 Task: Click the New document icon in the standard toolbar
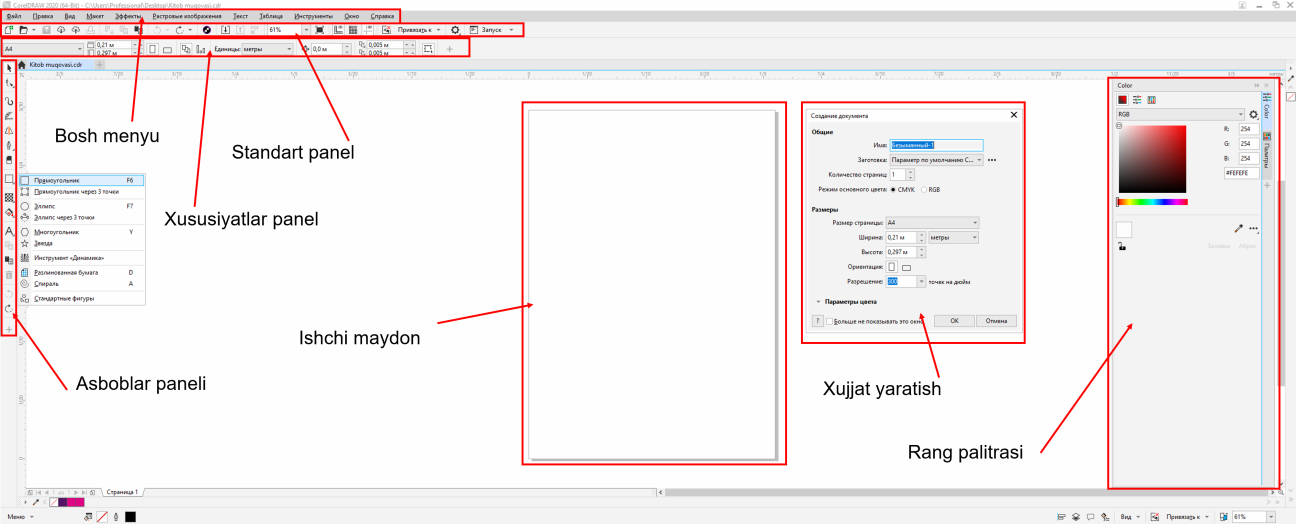point(9,31)
